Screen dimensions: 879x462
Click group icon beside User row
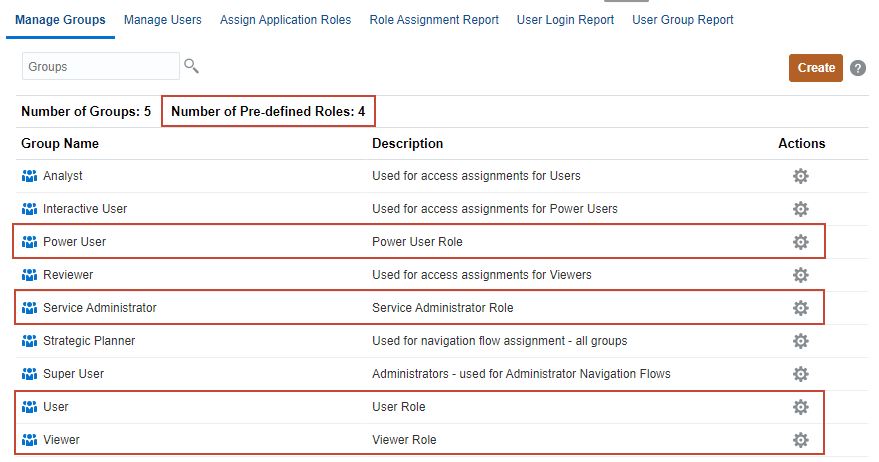coord(29,407)
